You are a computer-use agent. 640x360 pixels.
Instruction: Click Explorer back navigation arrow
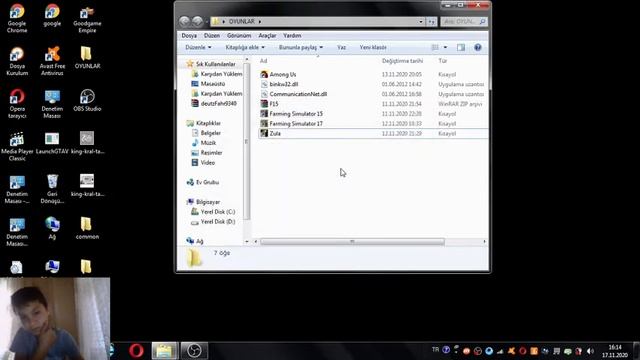tap(184, 21)
